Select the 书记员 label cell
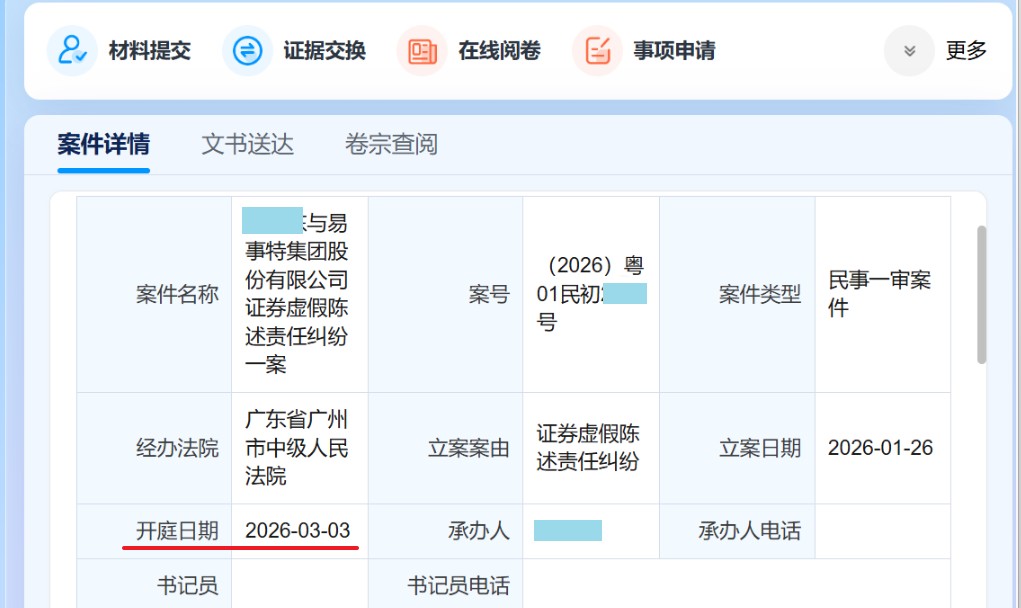This screenshot has height=608, width=1021. (x=154, y=585)
